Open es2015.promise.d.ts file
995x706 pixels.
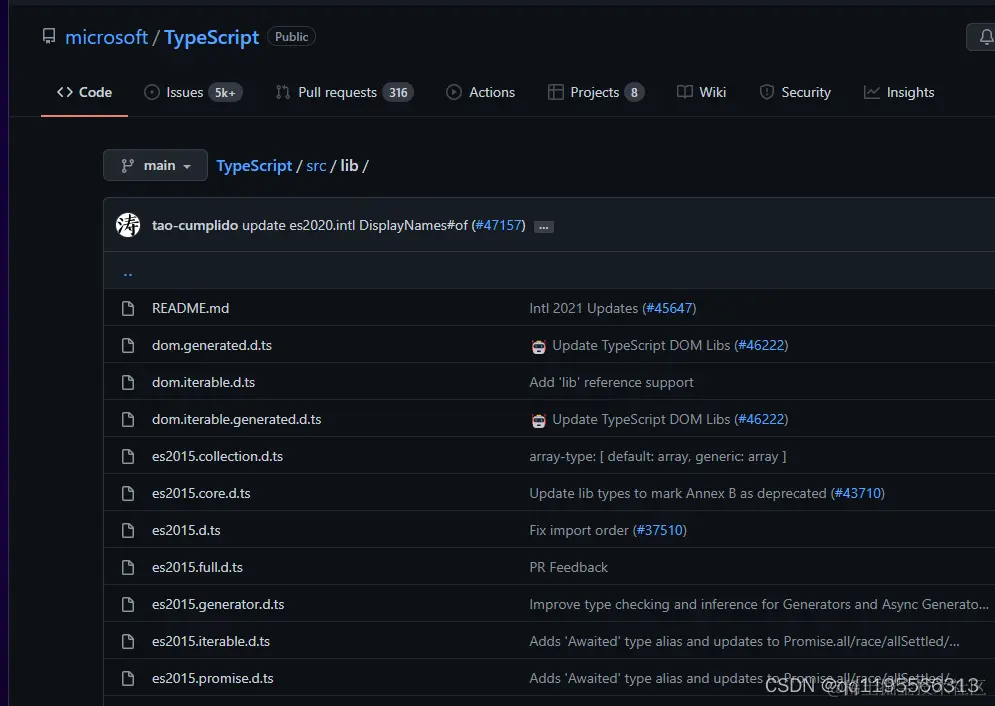pyautogui.click(x=213, y=678)
